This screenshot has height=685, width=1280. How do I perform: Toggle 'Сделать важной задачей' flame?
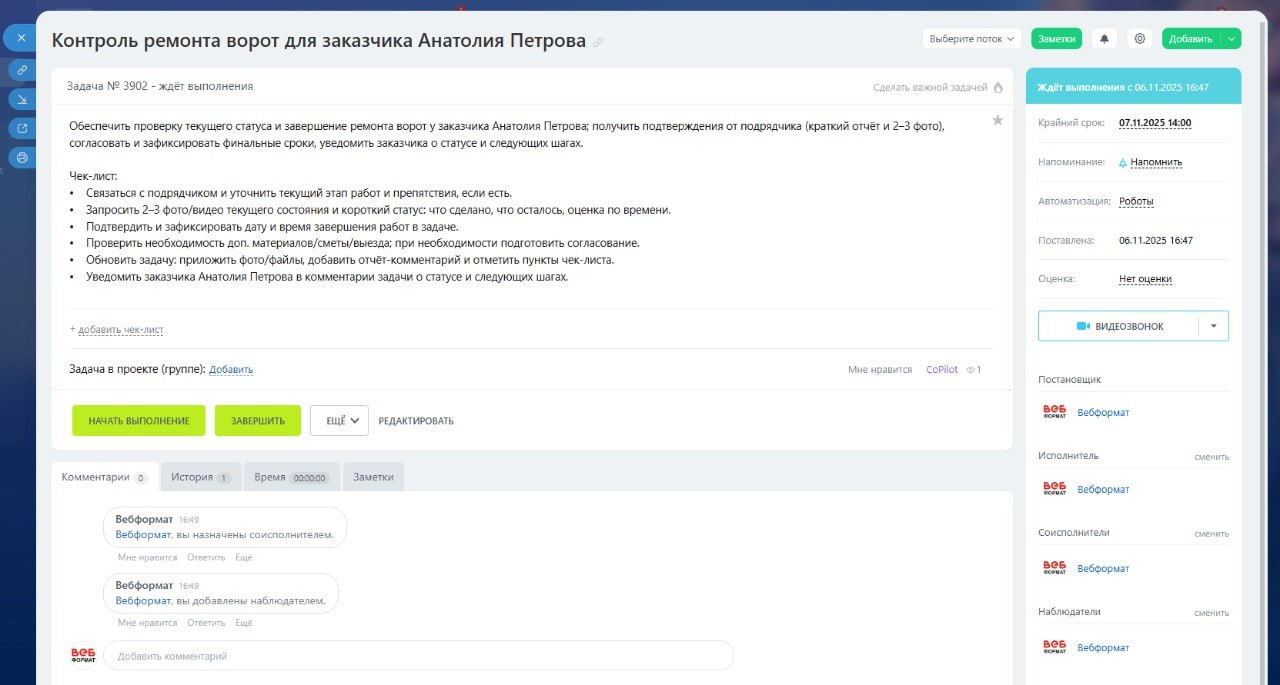click(x=997, y=87)
